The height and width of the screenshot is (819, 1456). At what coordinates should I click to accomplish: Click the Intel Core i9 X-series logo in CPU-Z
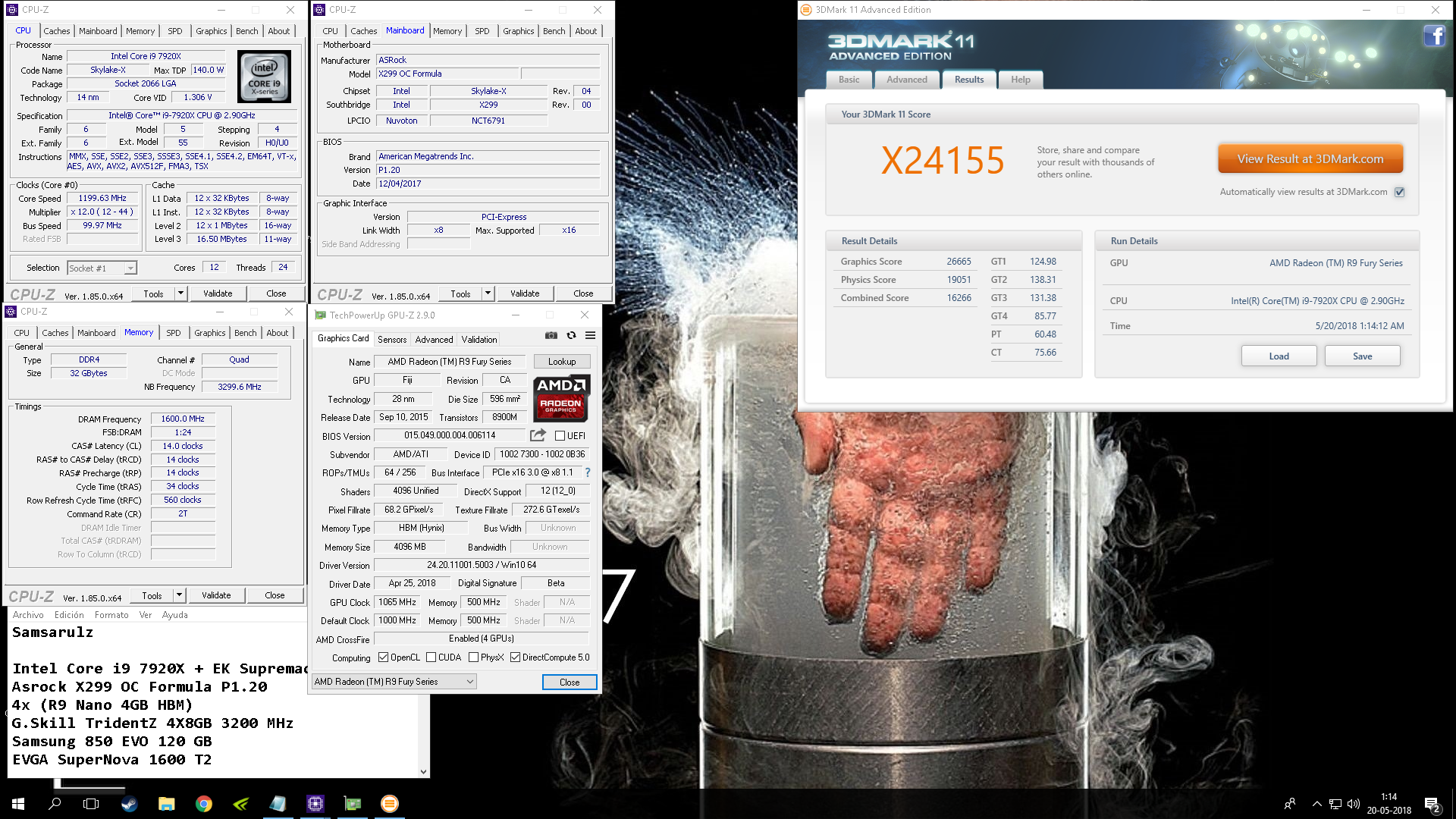pyautogui.click(x=264, y=76)
